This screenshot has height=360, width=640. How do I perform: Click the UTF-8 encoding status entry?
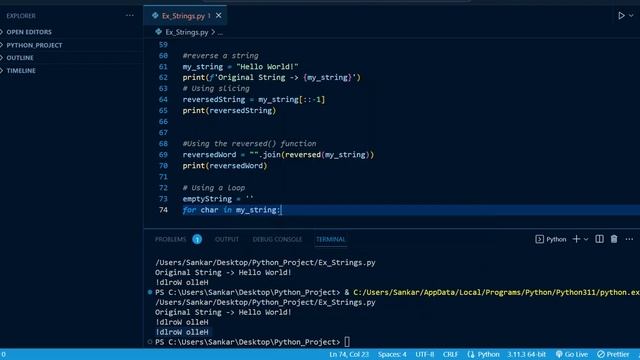[424, 354]
